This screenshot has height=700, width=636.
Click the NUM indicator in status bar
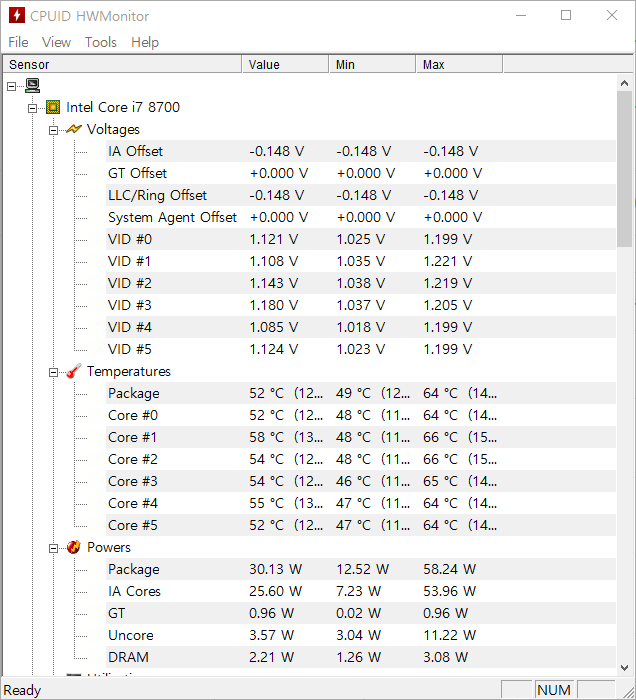coord(554,690)
